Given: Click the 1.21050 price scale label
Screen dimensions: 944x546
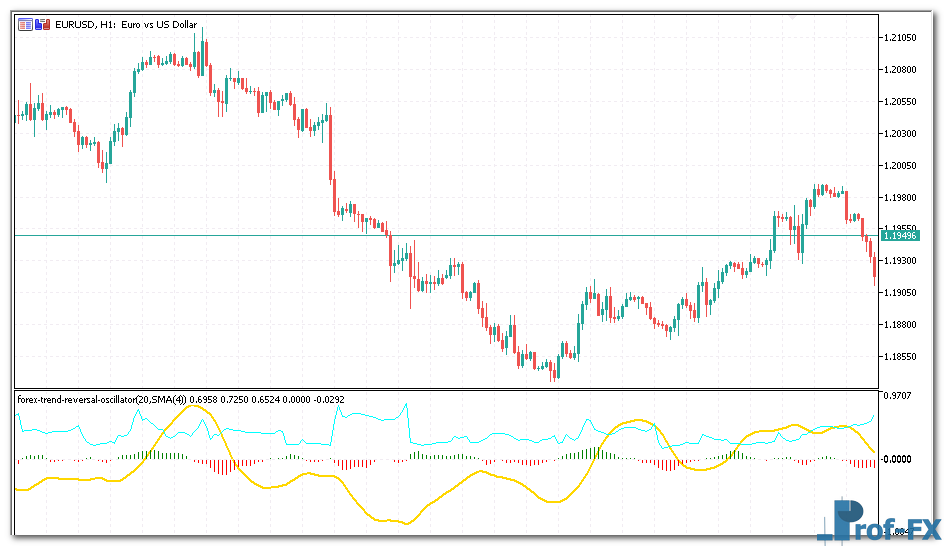Looking at the screenshot, I should pos(902,38).
